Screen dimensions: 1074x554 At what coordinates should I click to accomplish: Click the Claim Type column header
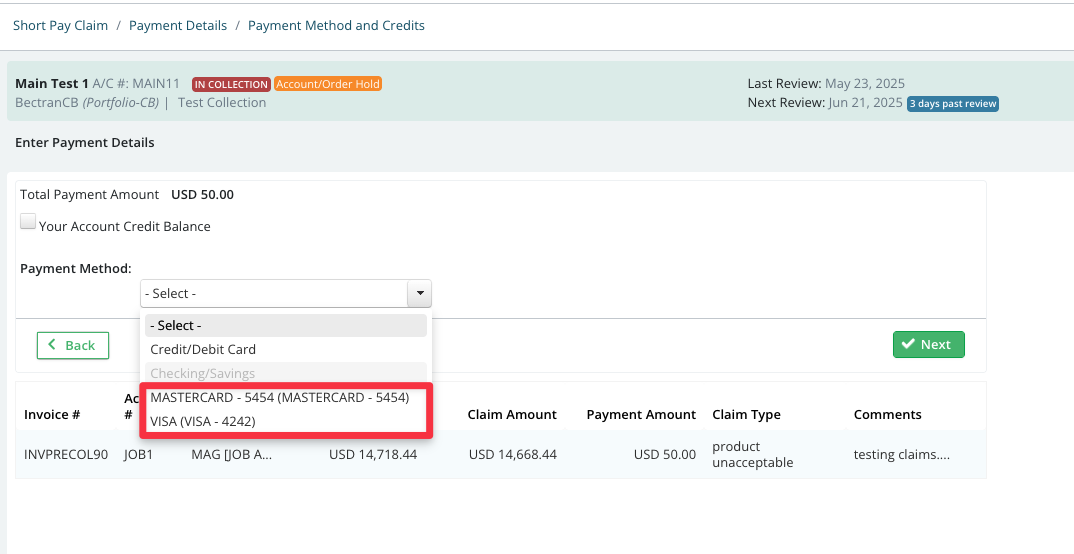[x=746, y=414]
